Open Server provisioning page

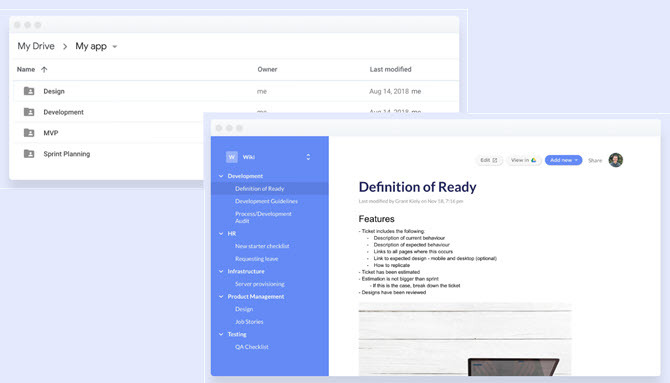coord(259,284)
